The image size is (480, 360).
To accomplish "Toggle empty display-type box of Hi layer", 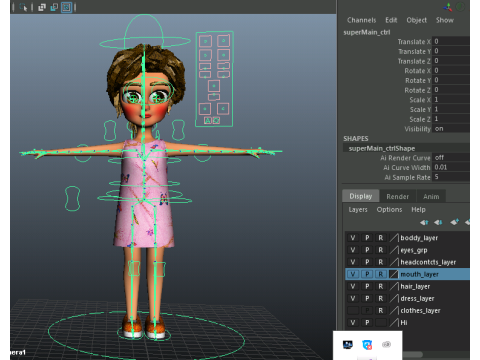I will [x=381, y=322].
